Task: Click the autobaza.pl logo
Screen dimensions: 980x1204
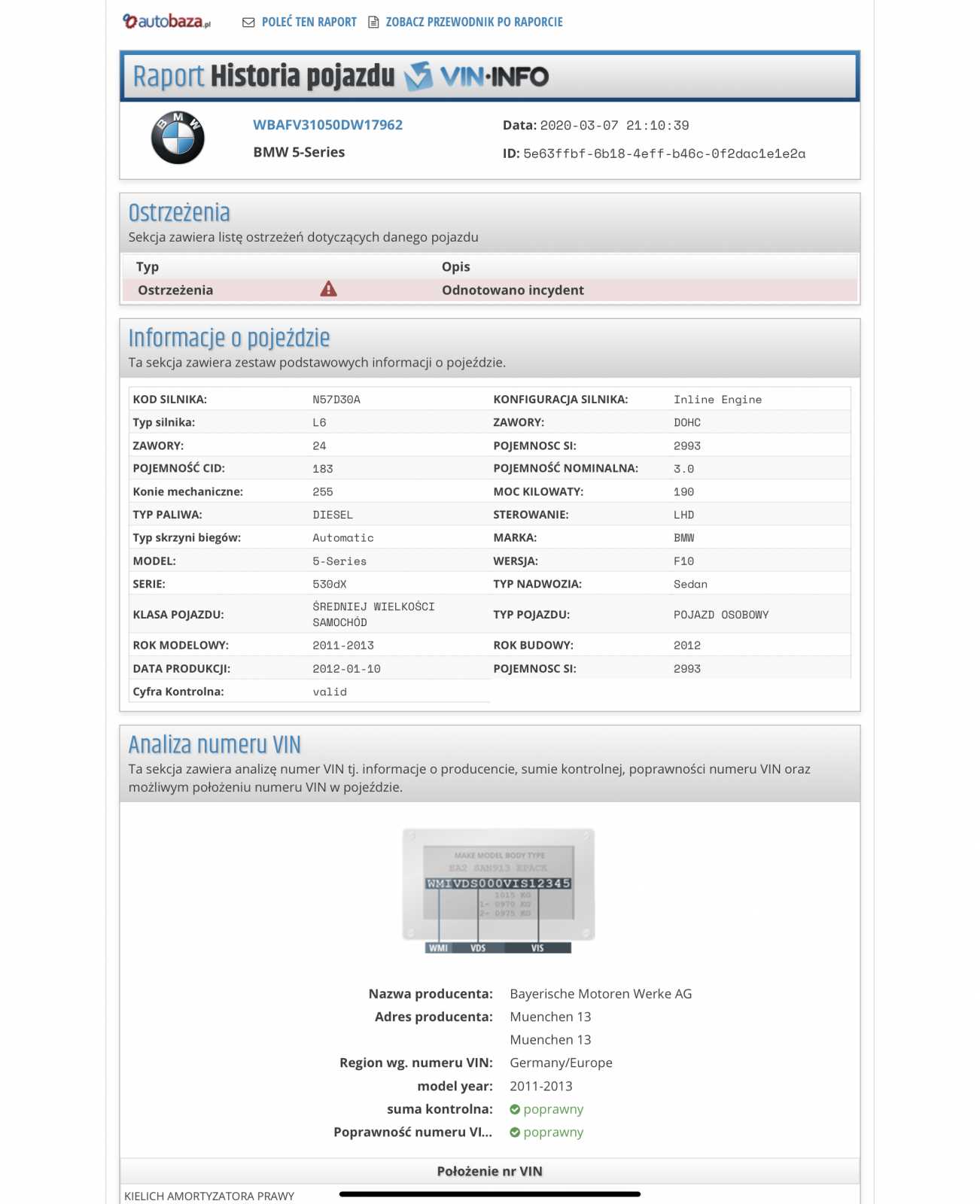Action: click(x=166, y=22)
